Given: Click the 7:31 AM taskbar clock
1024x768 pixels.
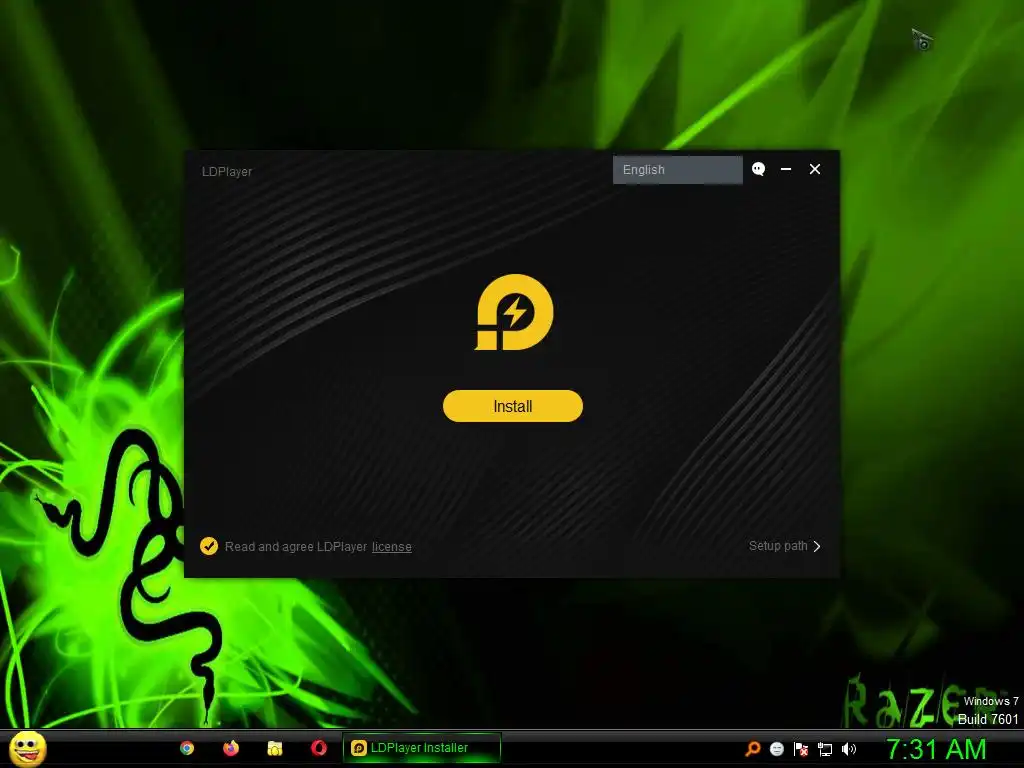Looking at the screenshot, I should [x=936, y=749].
